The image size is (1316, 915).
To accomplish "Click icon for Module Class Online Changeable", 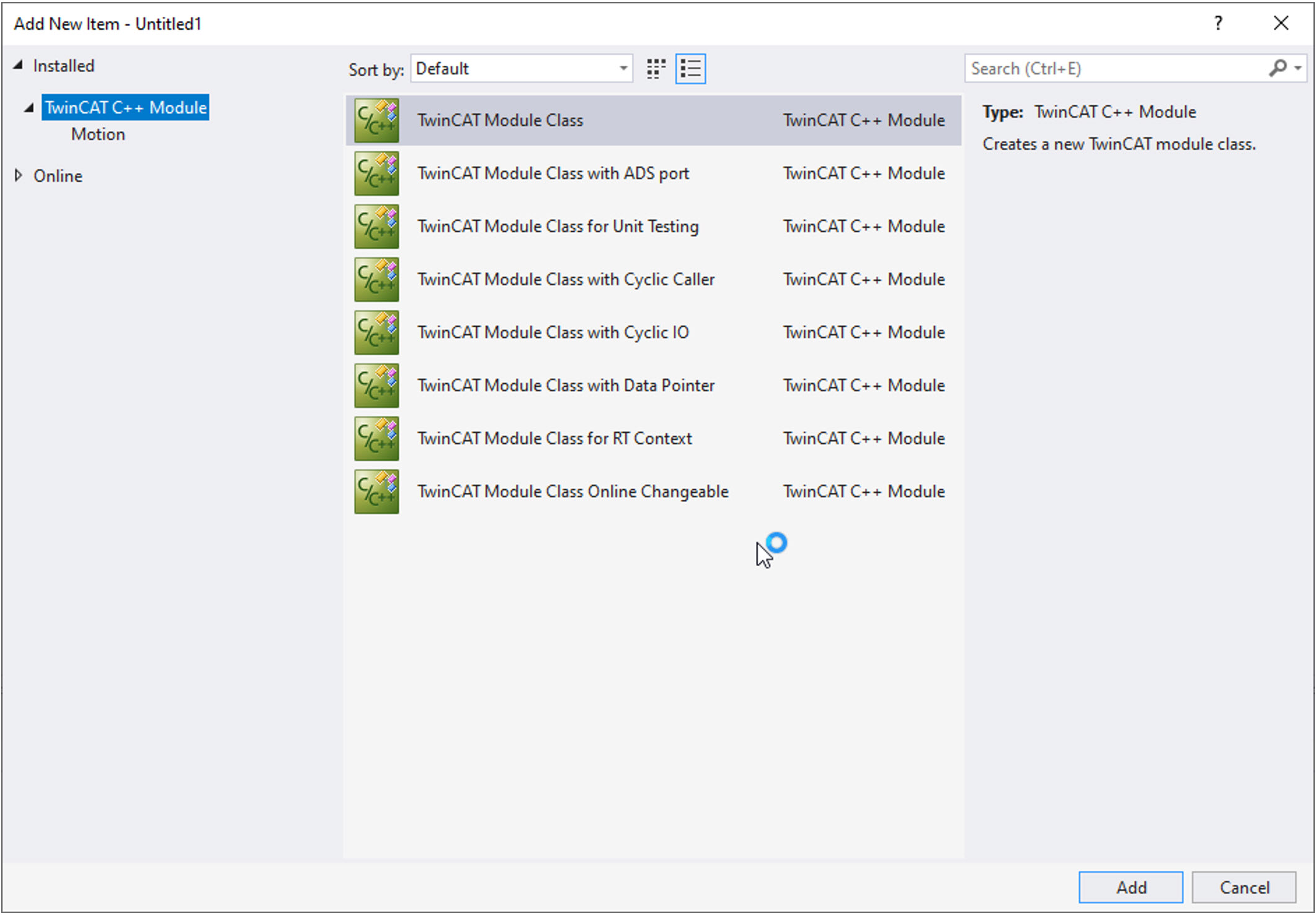I will tap(376, 492).
